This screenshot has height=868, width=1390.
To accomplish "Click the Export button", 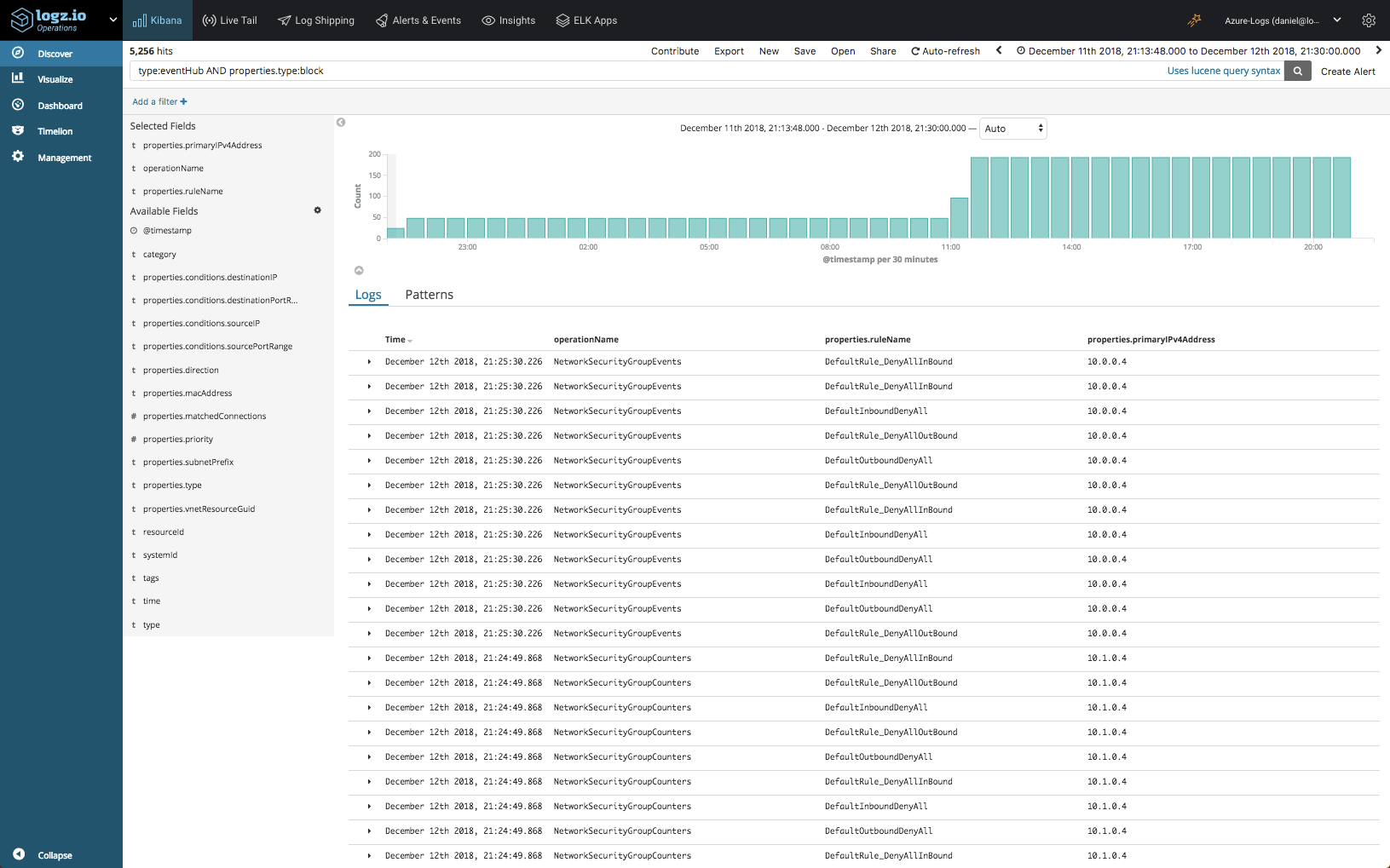I will point(729,51).
